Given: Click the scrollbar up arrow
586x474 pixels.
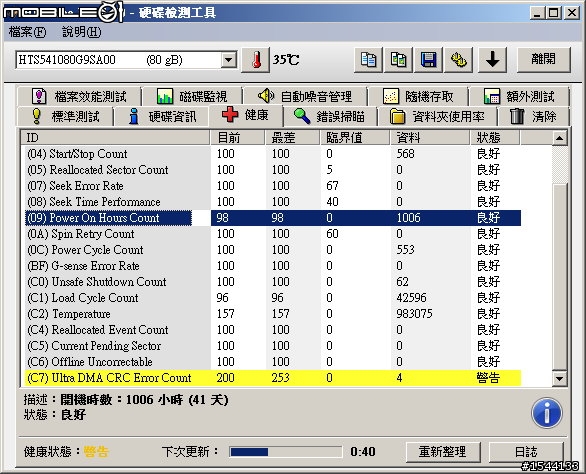Looking at the screenshot, I should tap(559, 138).
